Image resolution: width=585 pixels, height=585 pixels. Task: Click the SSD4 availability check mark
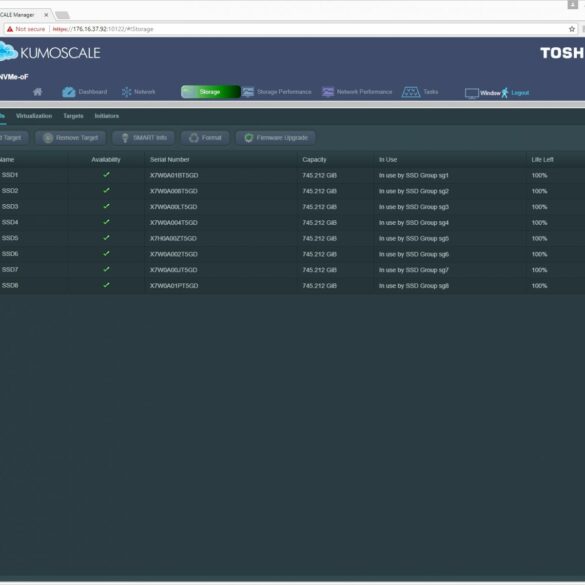pyautogui.click(x=106, y=222)
